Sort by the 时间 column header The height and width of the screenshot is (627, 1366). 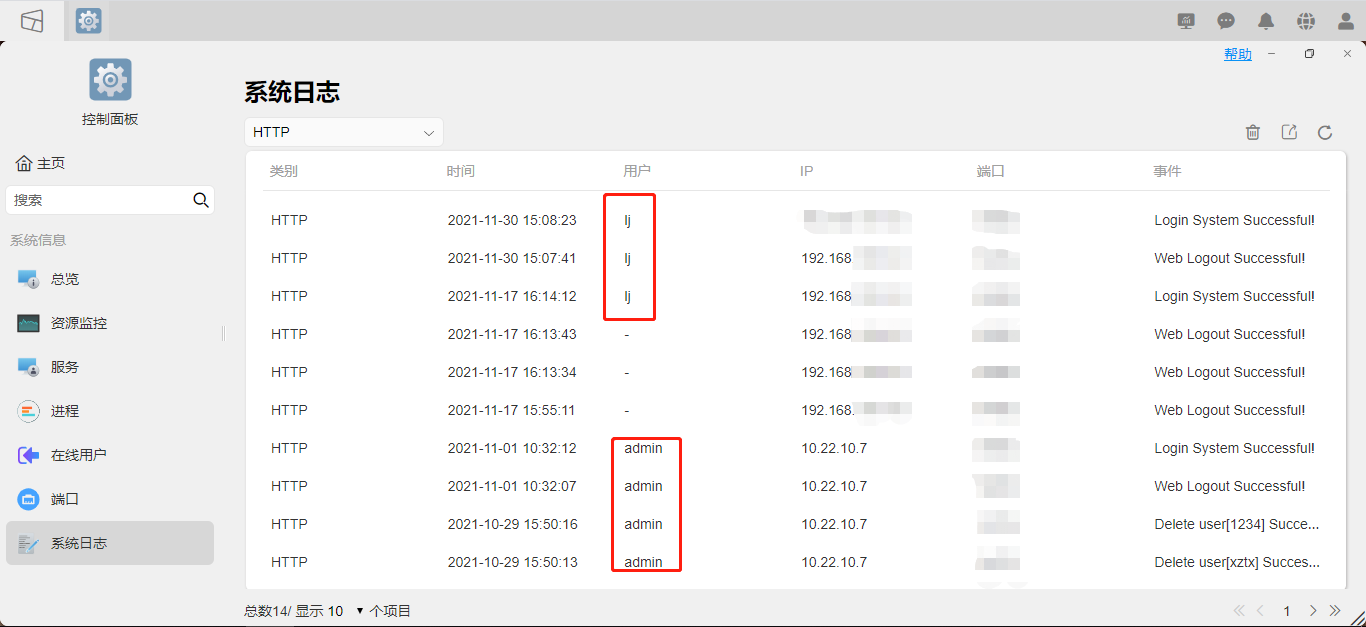[x=461, y=171]
